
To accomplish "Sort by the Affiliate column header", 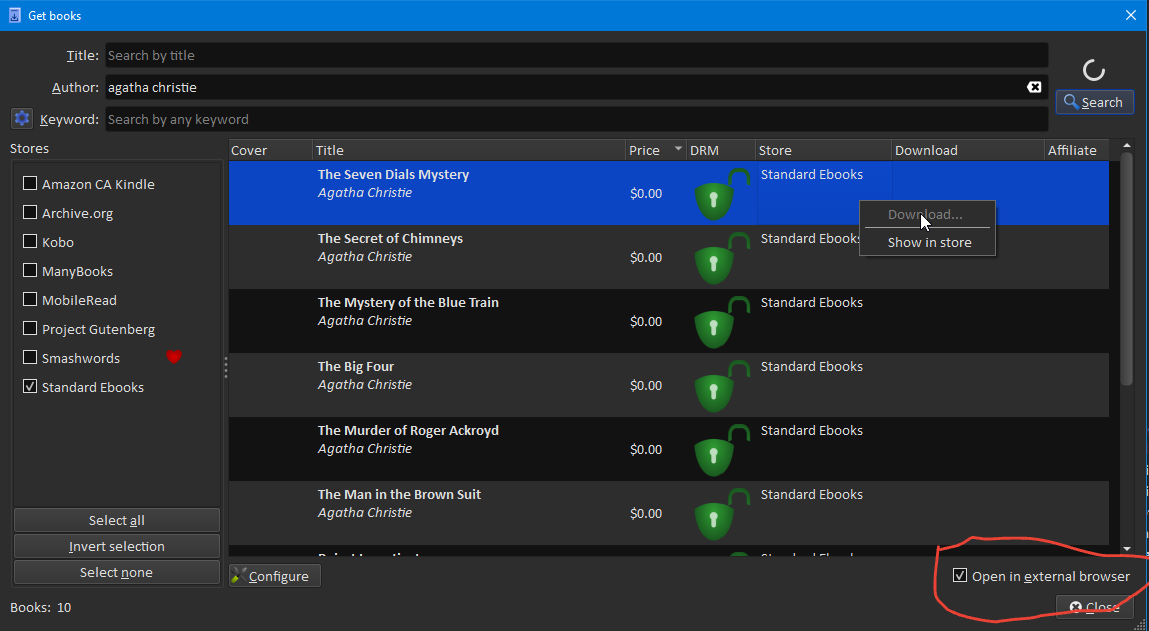I will pos(1076,150).
